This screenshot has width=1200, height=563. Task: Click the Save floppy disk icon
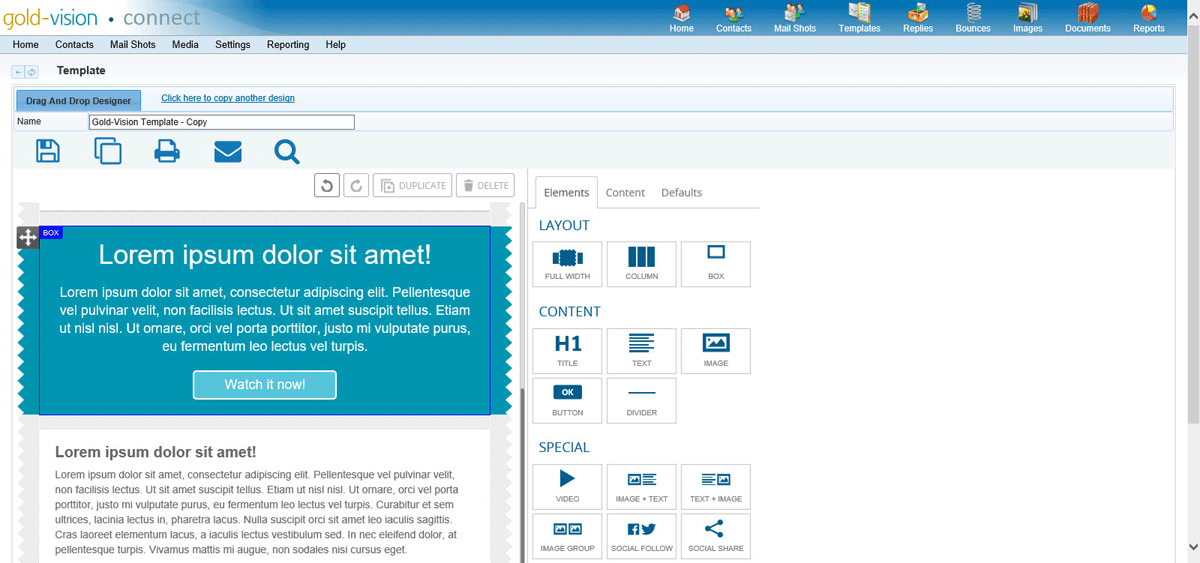point(47,151)
